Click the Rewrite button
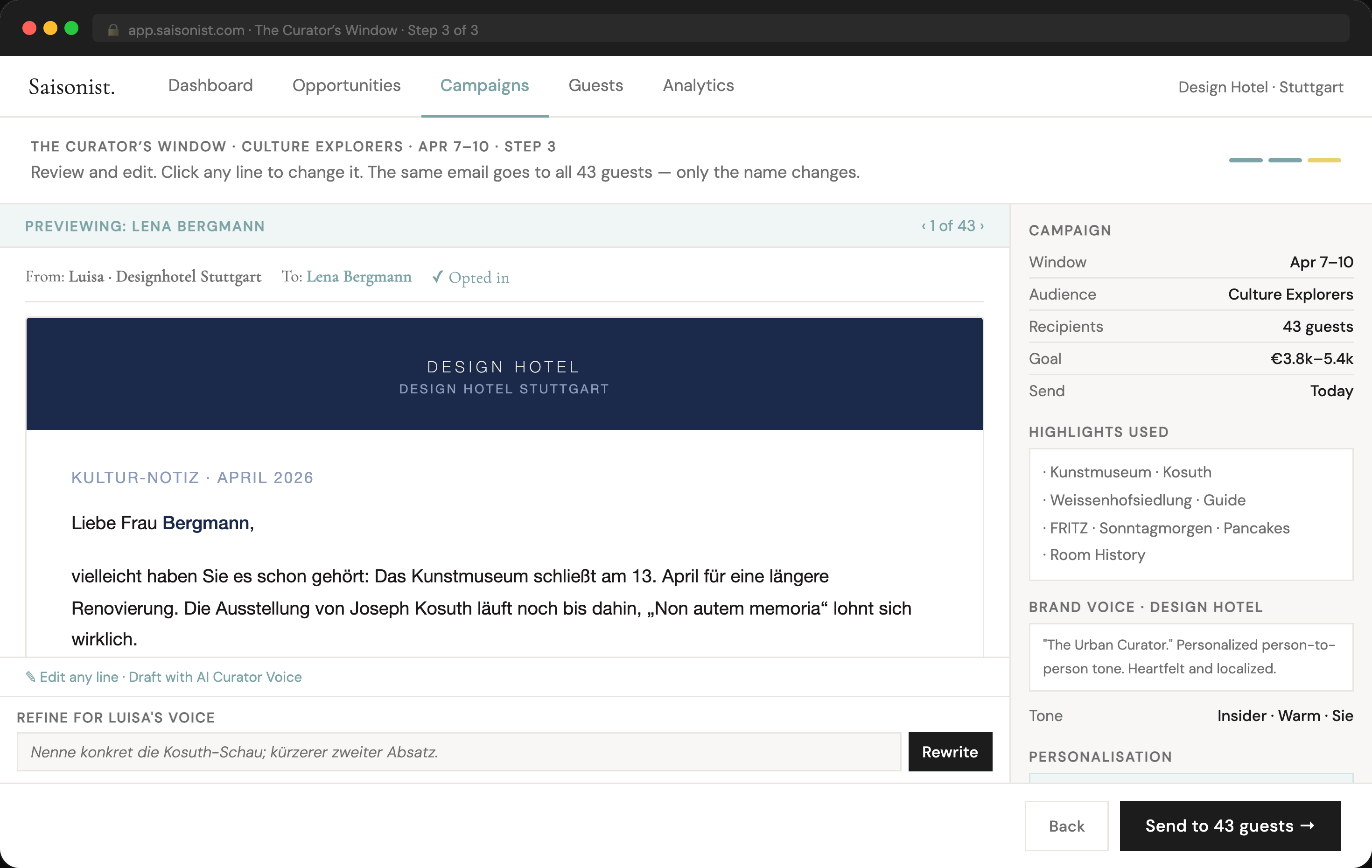This screenshot has height=868, width=1372. (x=950, y=752)
